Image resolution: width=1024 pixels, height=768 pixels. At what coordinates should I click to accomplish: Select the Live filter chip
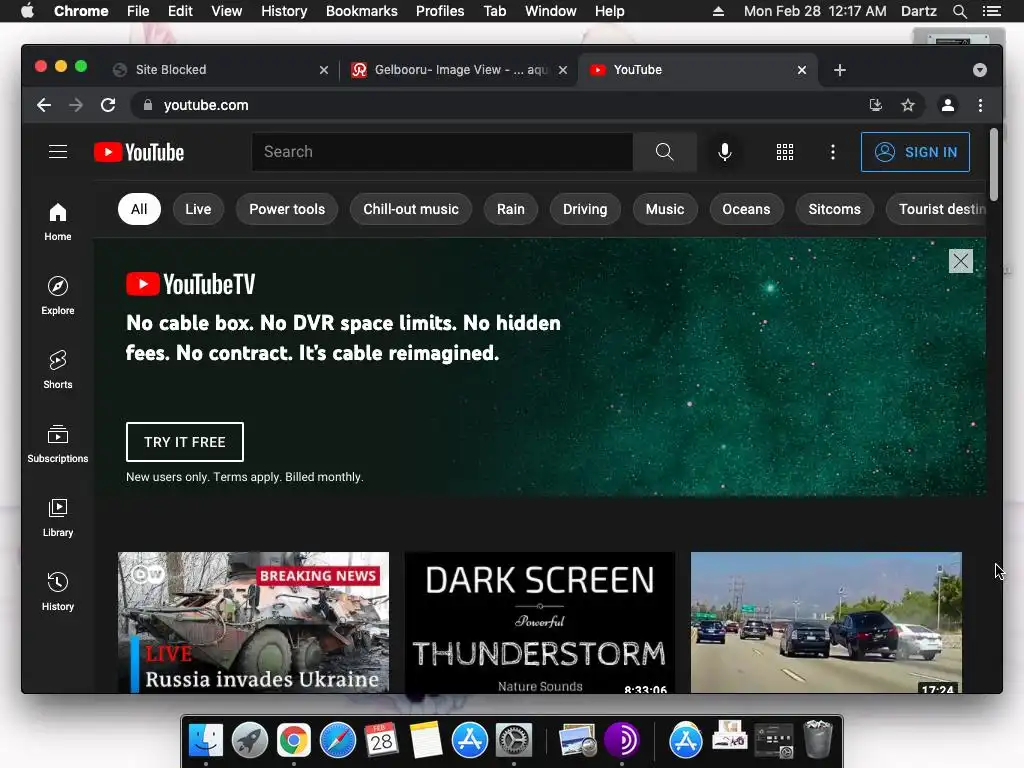(198, 210)
